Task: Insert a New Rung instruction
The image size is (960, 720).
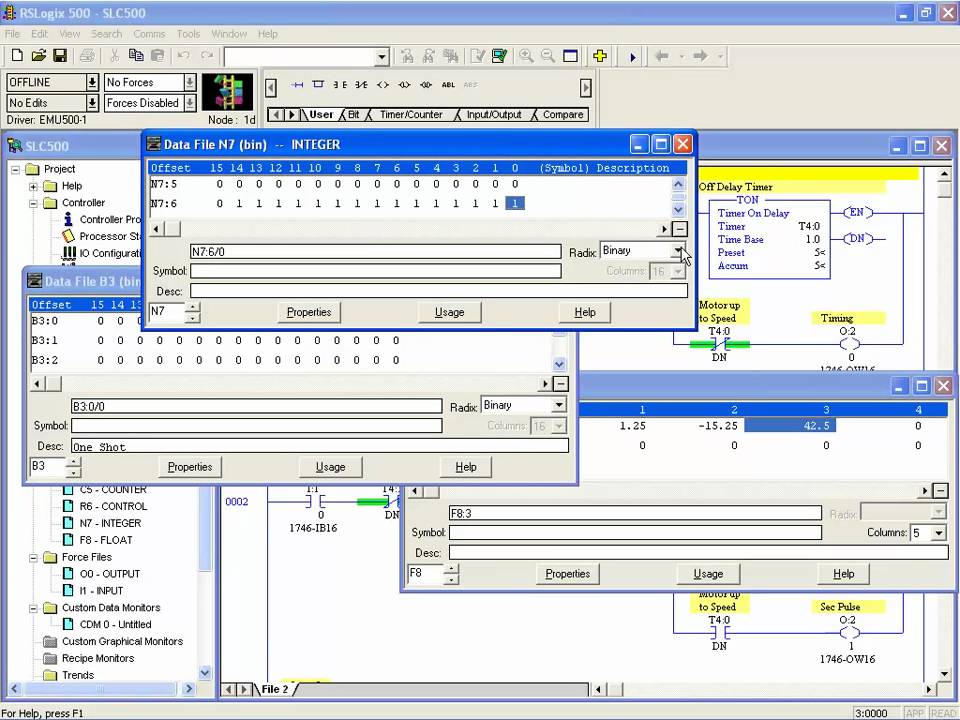Action: (297, 85)
